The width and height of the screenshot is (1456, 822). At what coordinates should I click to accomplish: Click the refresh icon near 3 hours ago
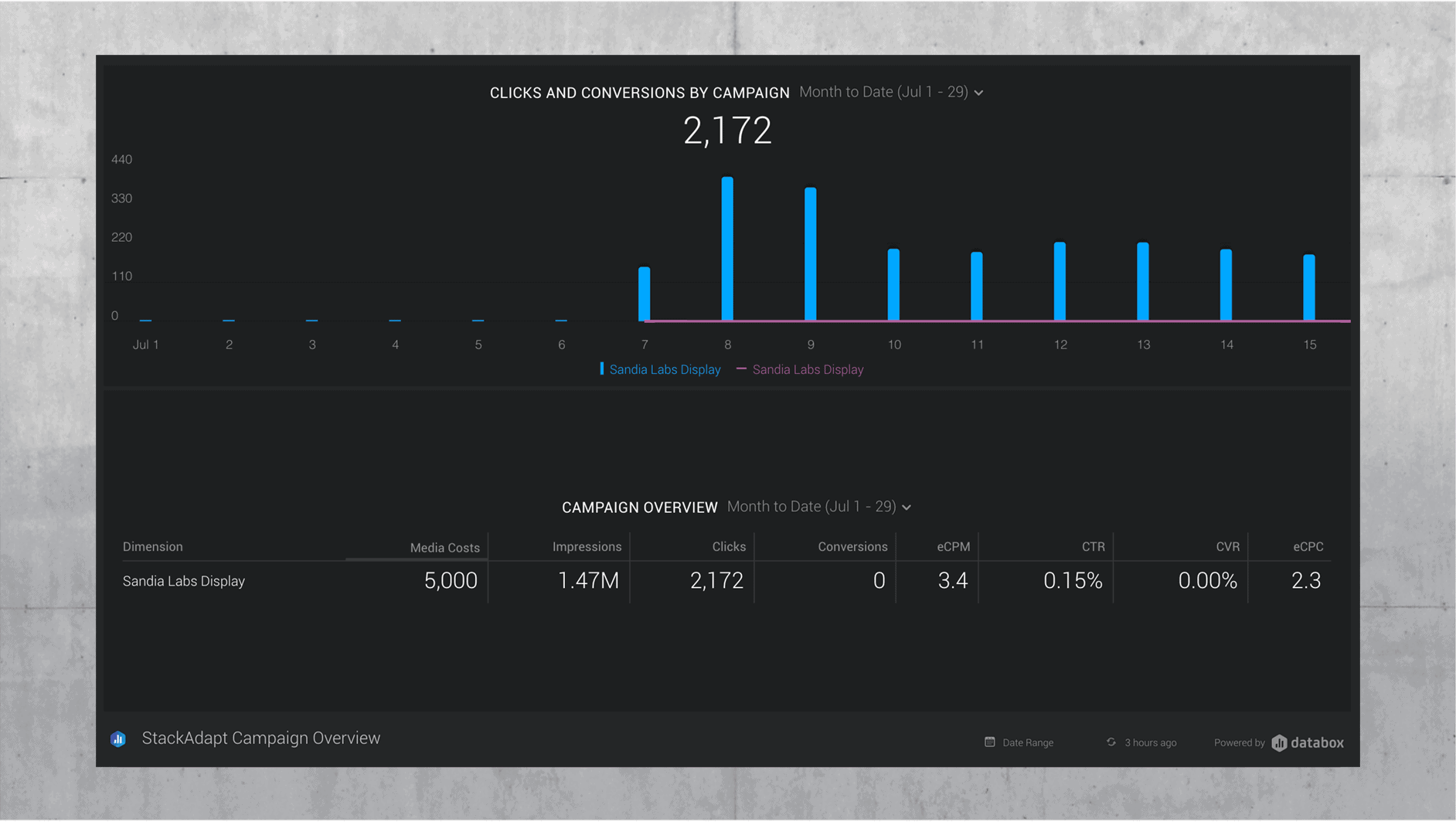(x=1111, y=742)
